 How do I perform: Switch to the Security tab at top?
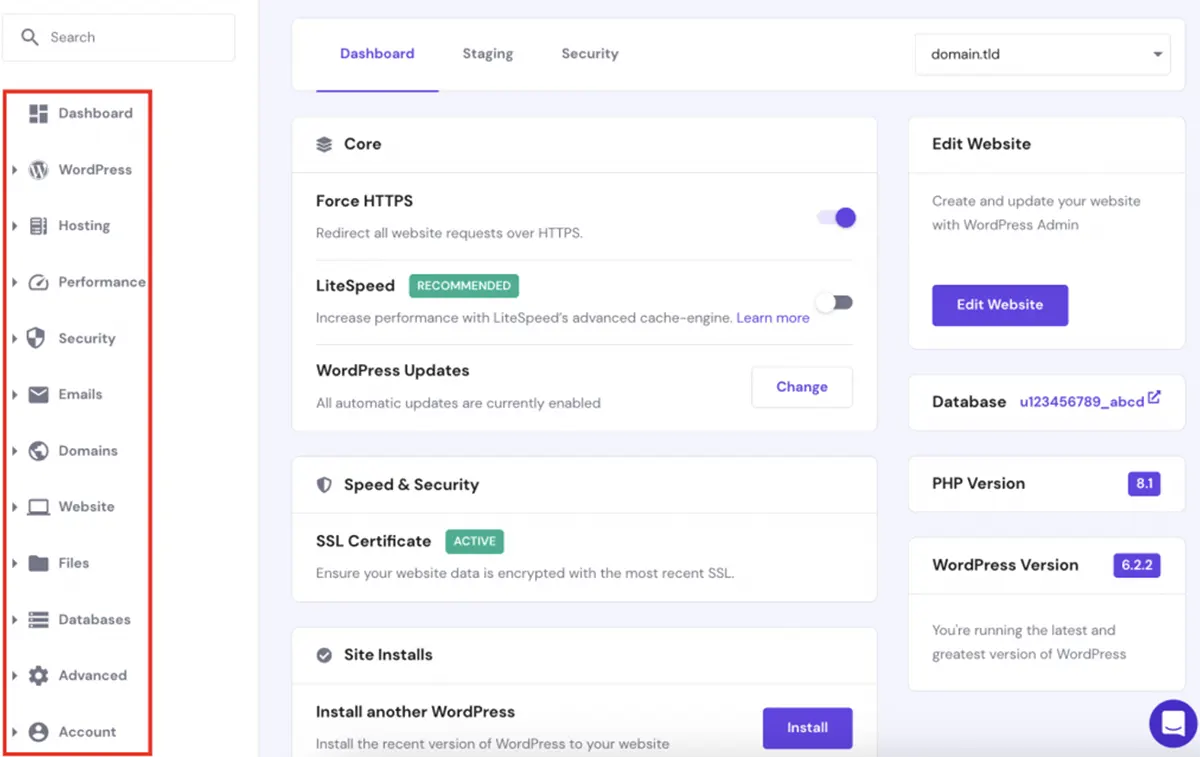click(x=589, y=54)
